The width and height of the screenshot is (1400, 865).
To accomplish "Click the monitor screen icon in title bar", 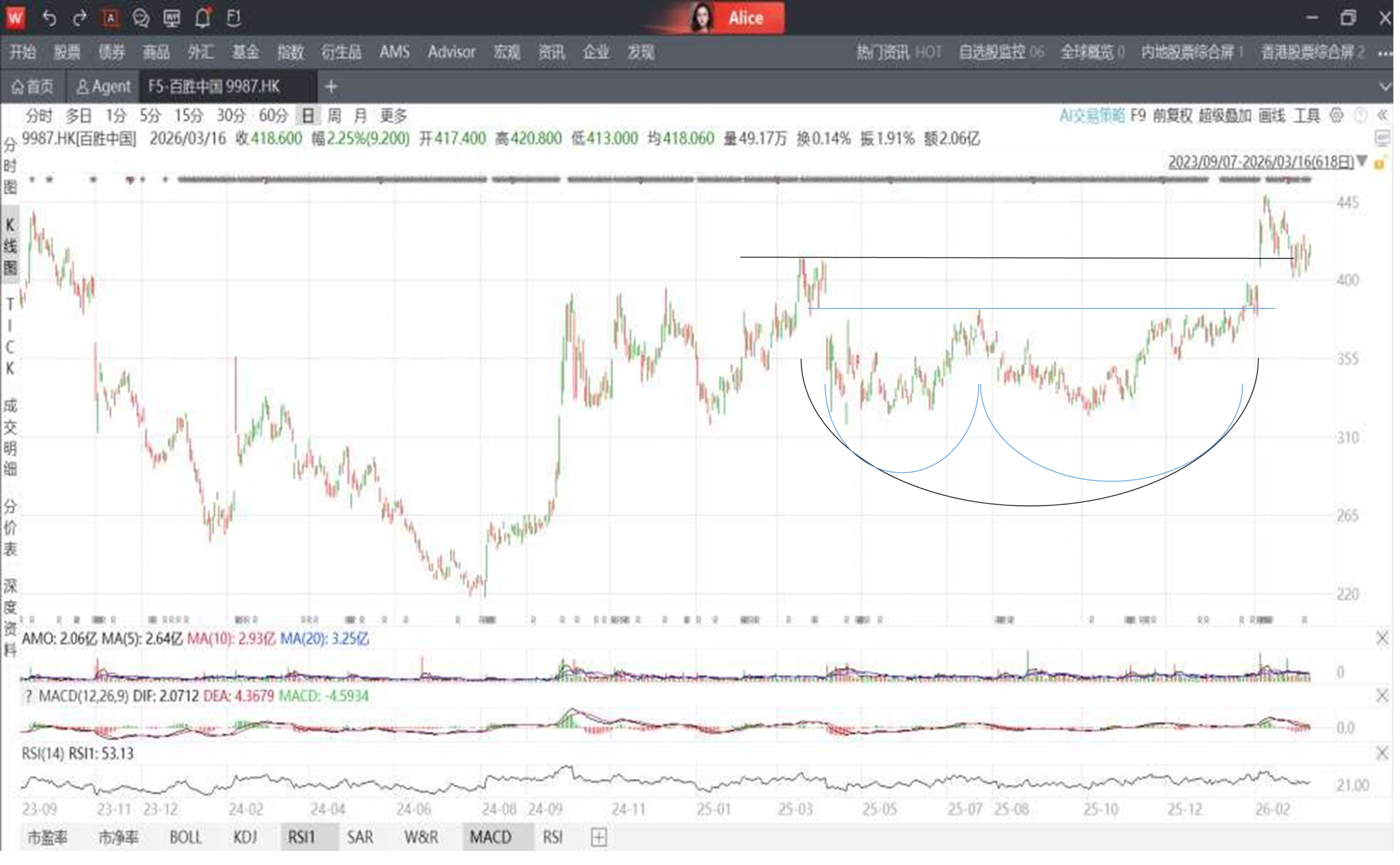I will click(172, 18).
